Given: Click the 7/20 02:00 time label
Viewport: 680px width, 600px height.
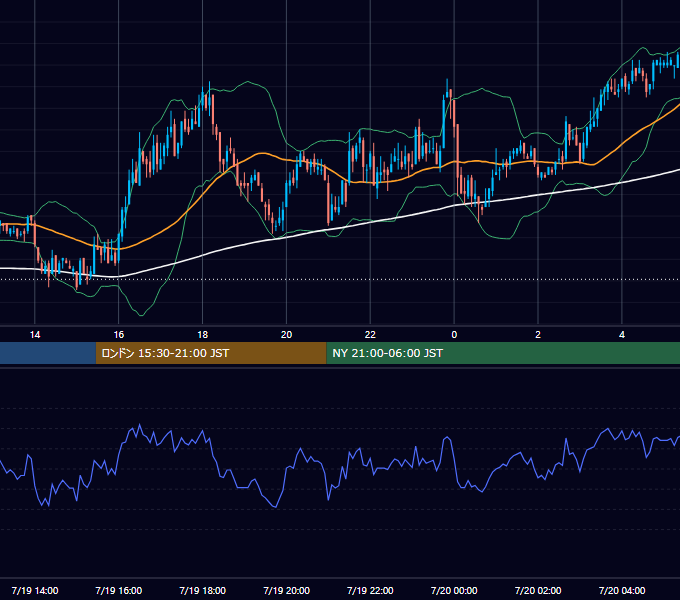Looking at the screenshot, I should click(538, 590).
